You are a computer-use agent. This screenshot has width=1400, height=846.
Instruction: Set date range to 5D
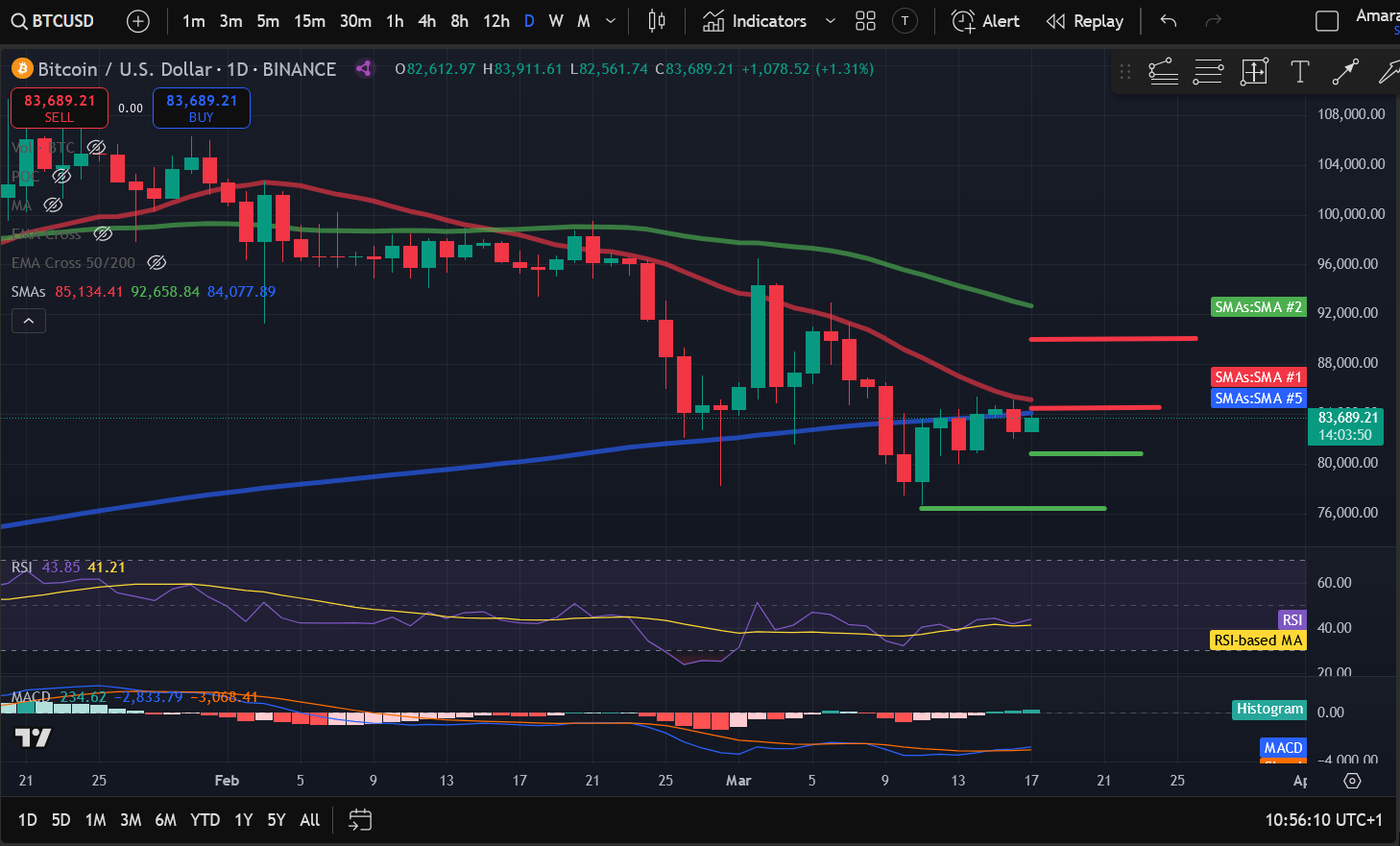[x=60, y=820]
